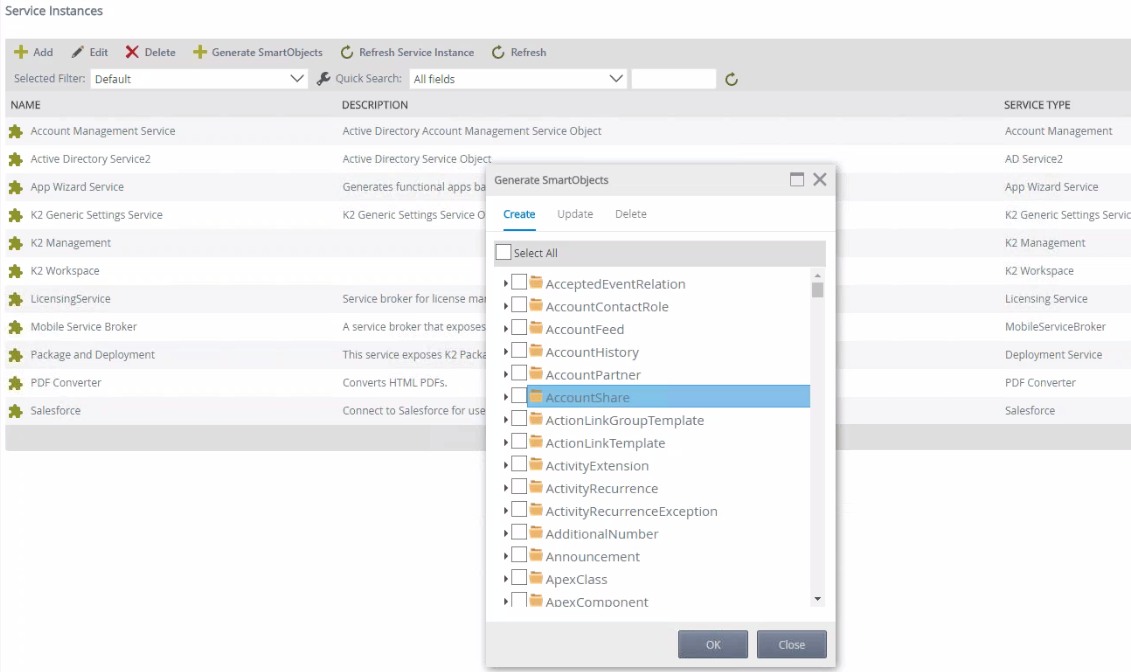Click the Add plus icon in toolbar
The height and width of the screenshot is (672, 1131).
[20, 52]
